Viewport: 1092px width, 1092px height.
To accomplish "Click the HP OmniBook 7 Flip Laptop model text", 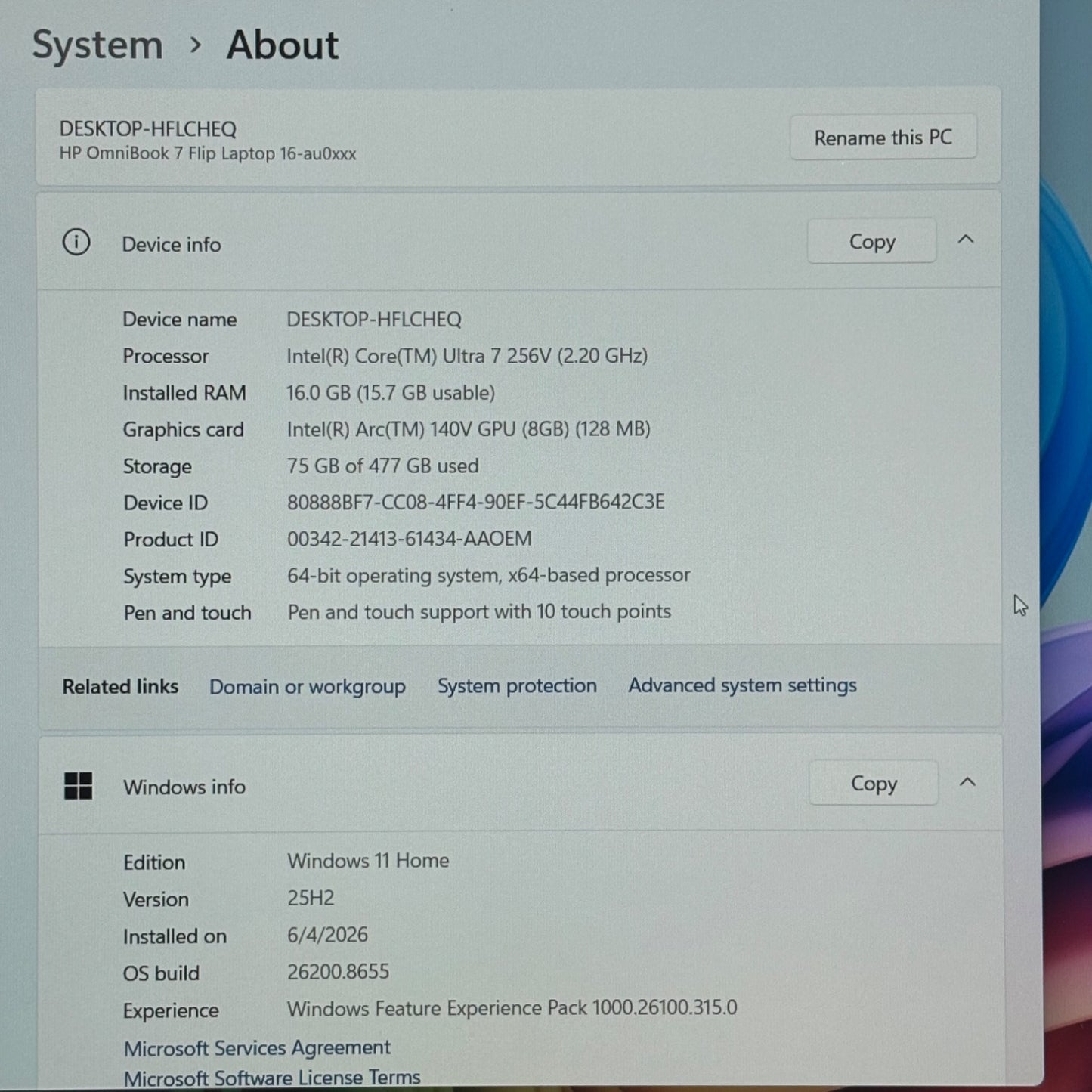I will (x=208, y=154).
